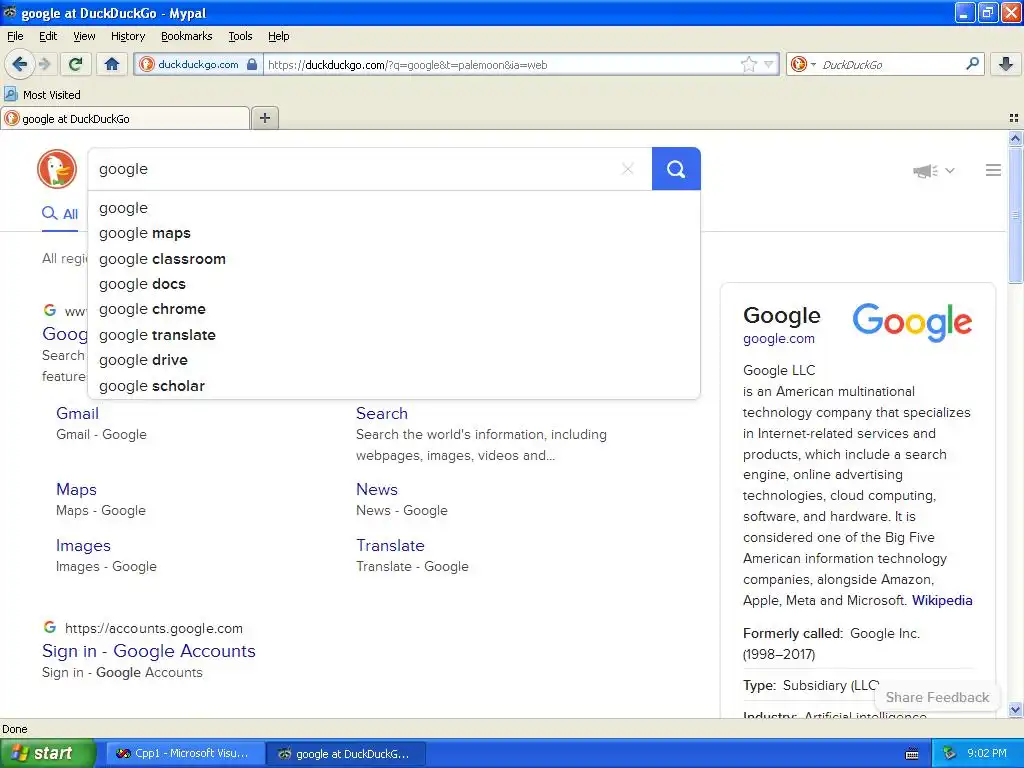This screenshot has width=1024, height=768.
Task: Click the address bar URL field
Action: [x=501, y=64]
